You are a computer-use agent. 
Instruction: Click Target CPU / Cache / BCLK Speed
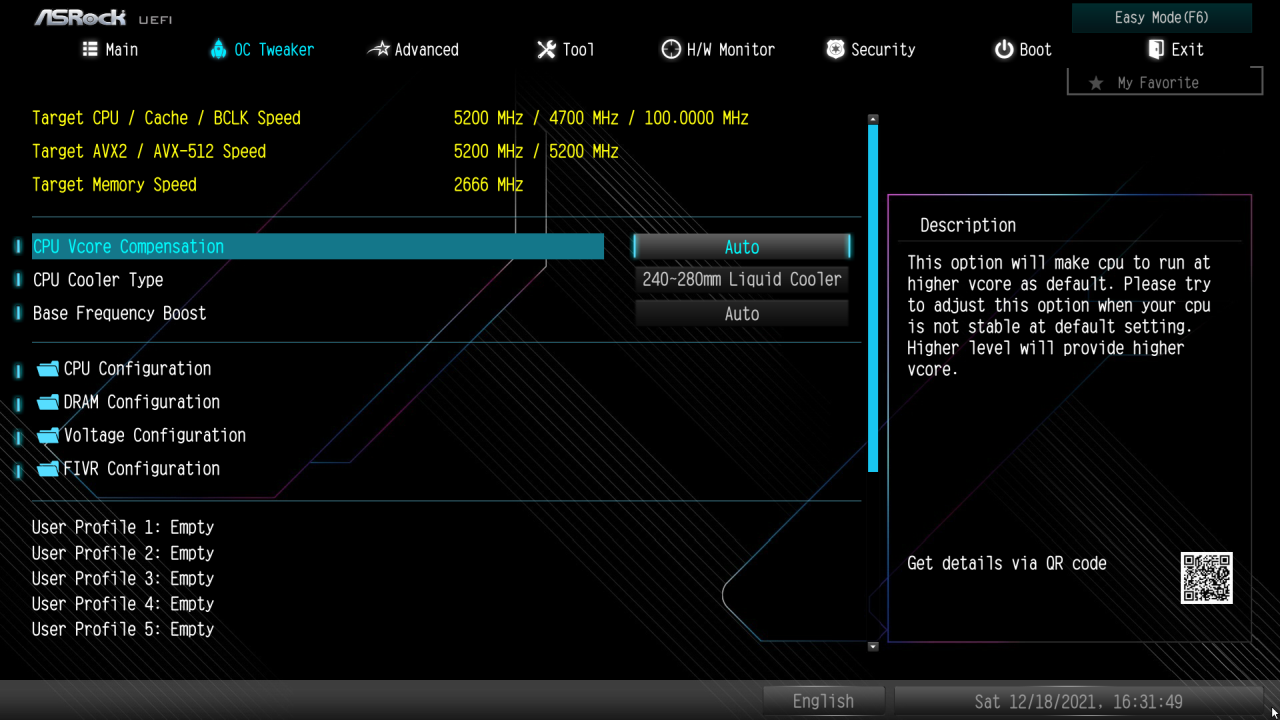(x=166, y=118)
